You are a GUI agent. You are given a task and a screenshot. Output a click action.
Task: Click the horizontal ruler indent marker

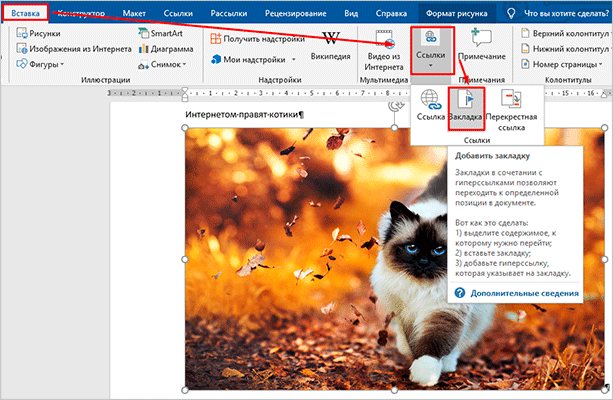[185, 93]
